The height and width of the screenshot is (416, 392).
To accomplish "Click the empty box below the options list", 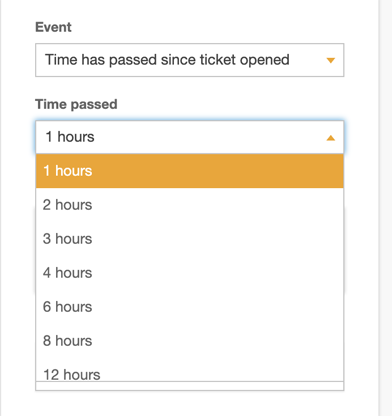I will (190, 386).
